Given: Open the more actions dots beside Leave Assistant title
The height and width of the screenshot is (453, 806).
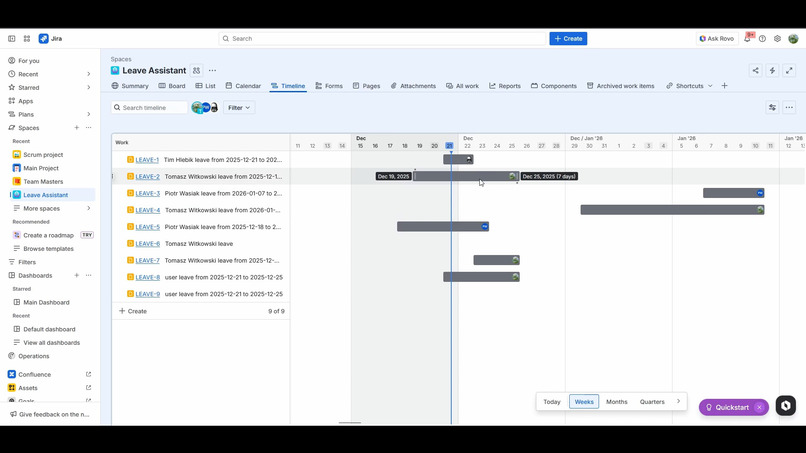Looking at the screenshot, I should pos(212,70).
